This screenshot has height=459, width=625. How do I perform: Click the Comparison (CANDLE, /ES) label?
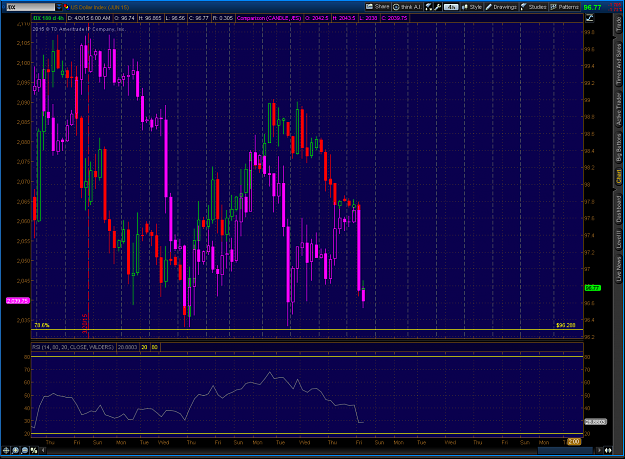269,18
